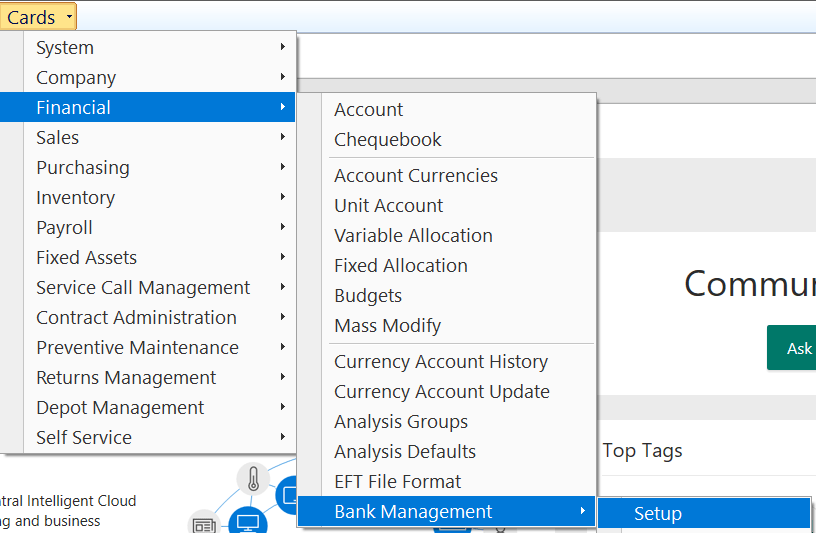Select EFT File Format option
The height and width of the screenshot is (533, 816).
click(398, 482)
